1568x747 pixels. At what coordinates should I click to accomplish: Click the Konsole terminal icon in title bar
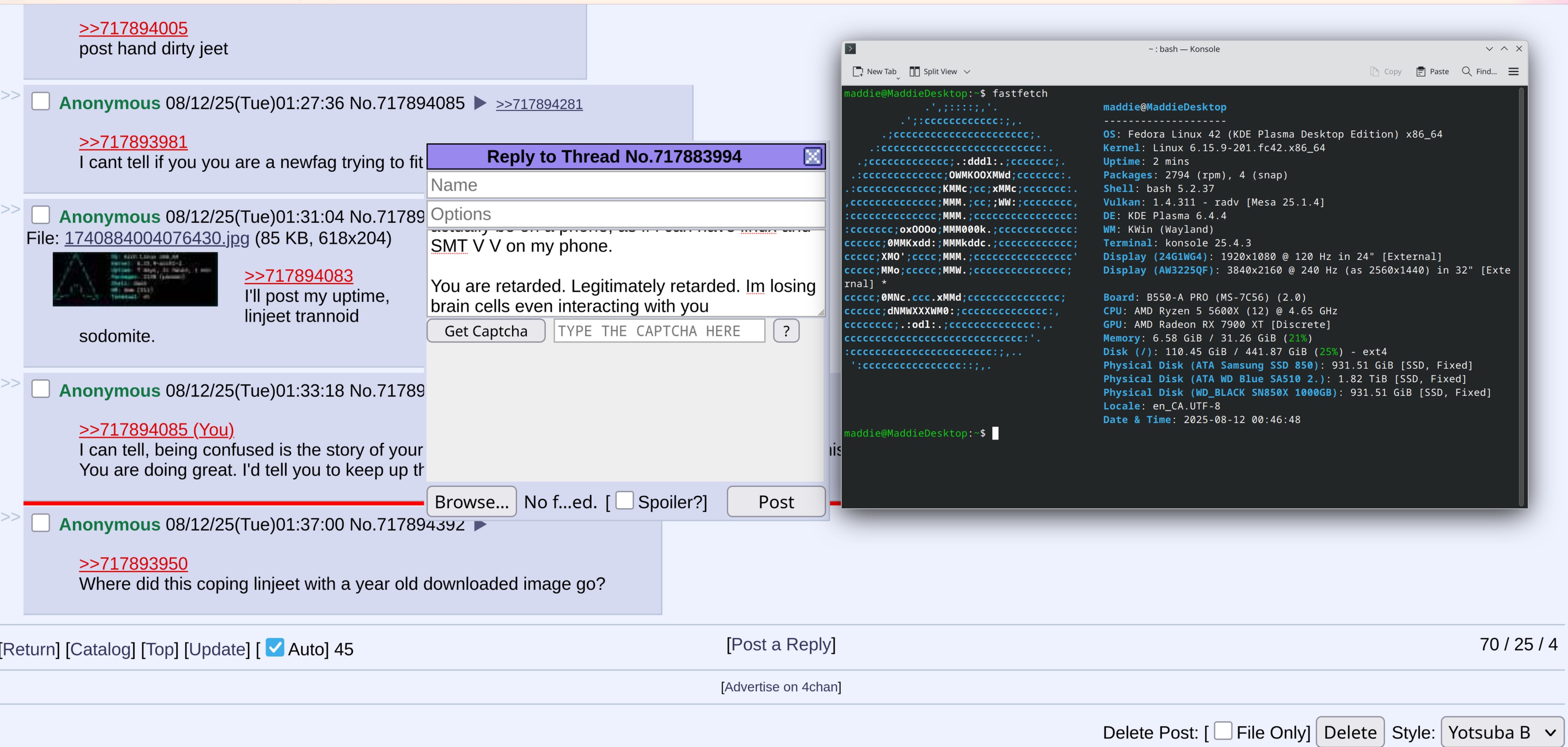click(x=851, y=49)
